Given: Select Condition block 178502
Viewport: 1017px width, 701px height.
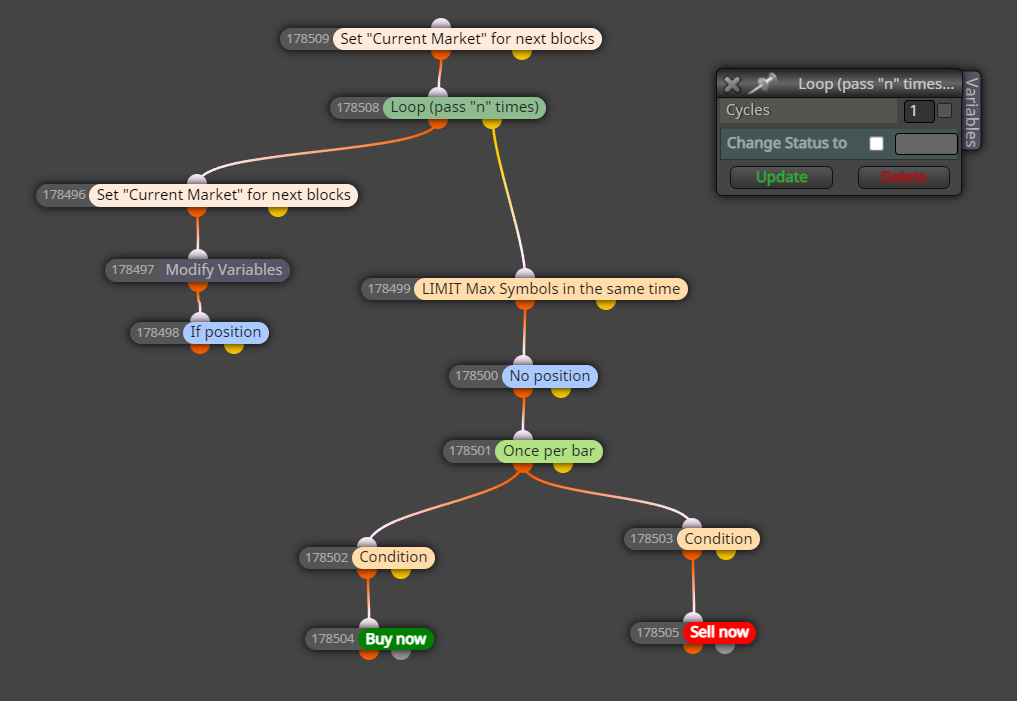Looking at the screenshot, I should point(393,557).
